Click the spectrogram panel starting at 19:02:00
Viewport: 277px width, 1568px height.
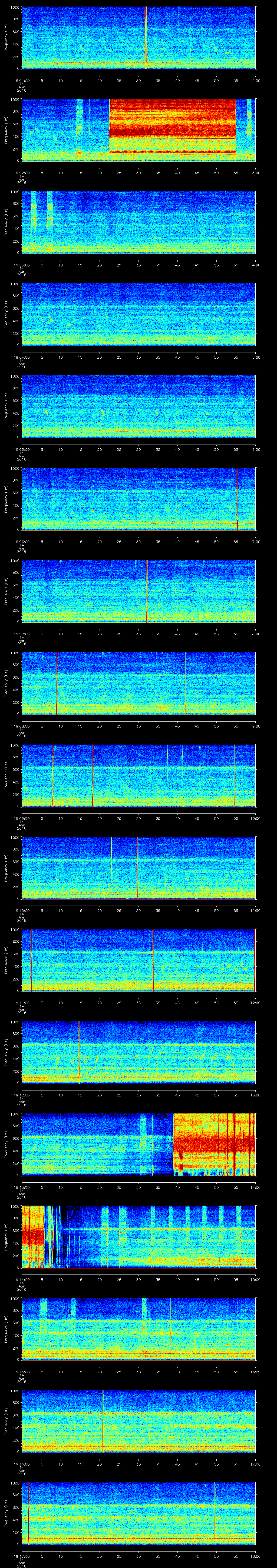[139, 130]
